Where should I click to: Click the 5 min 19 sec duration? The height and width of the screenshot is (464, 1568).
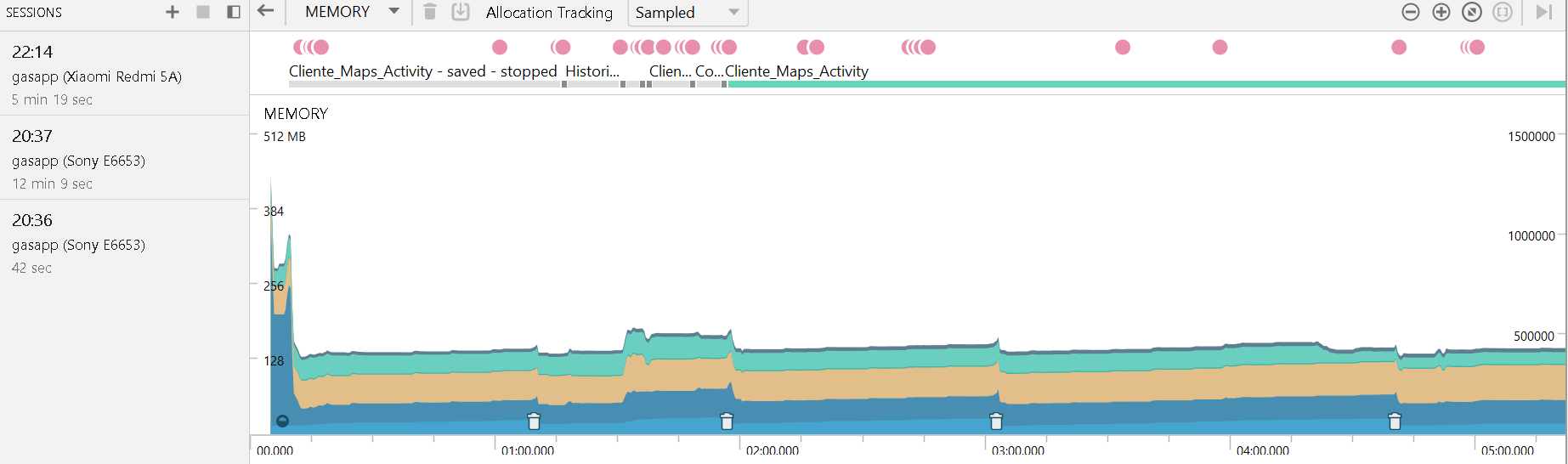coord(53,99)
